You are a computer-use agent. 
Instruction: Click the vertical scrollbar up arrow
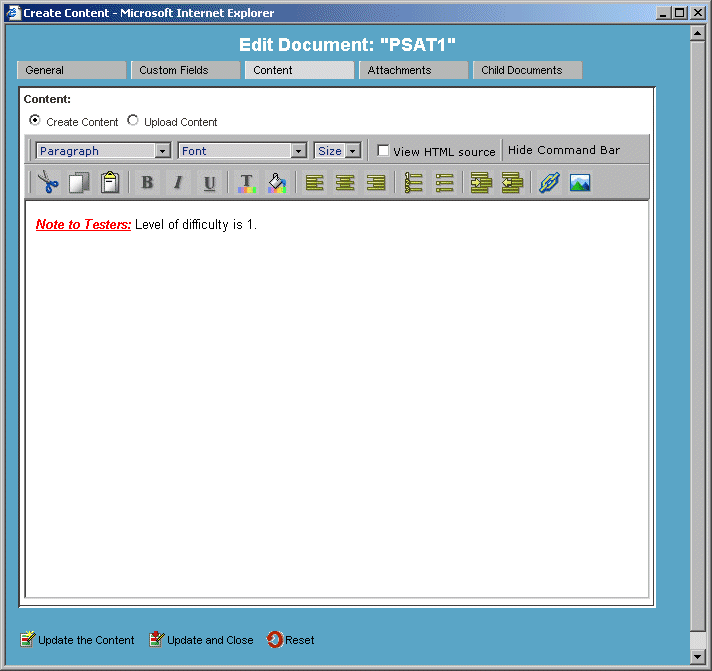point(697,33)
